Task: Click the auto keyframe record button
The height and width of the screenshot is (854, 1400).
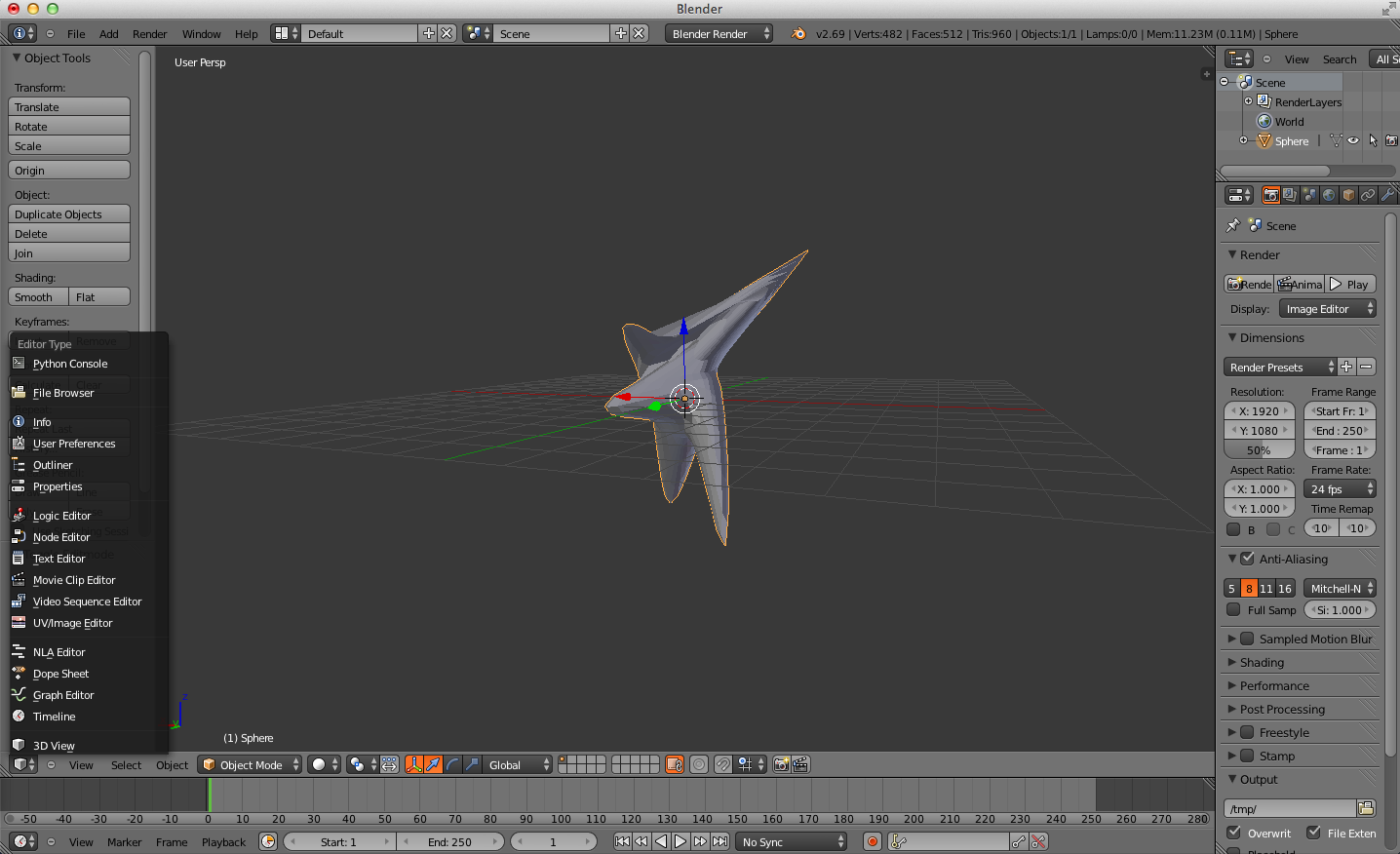Action: (x=873, y=841)
